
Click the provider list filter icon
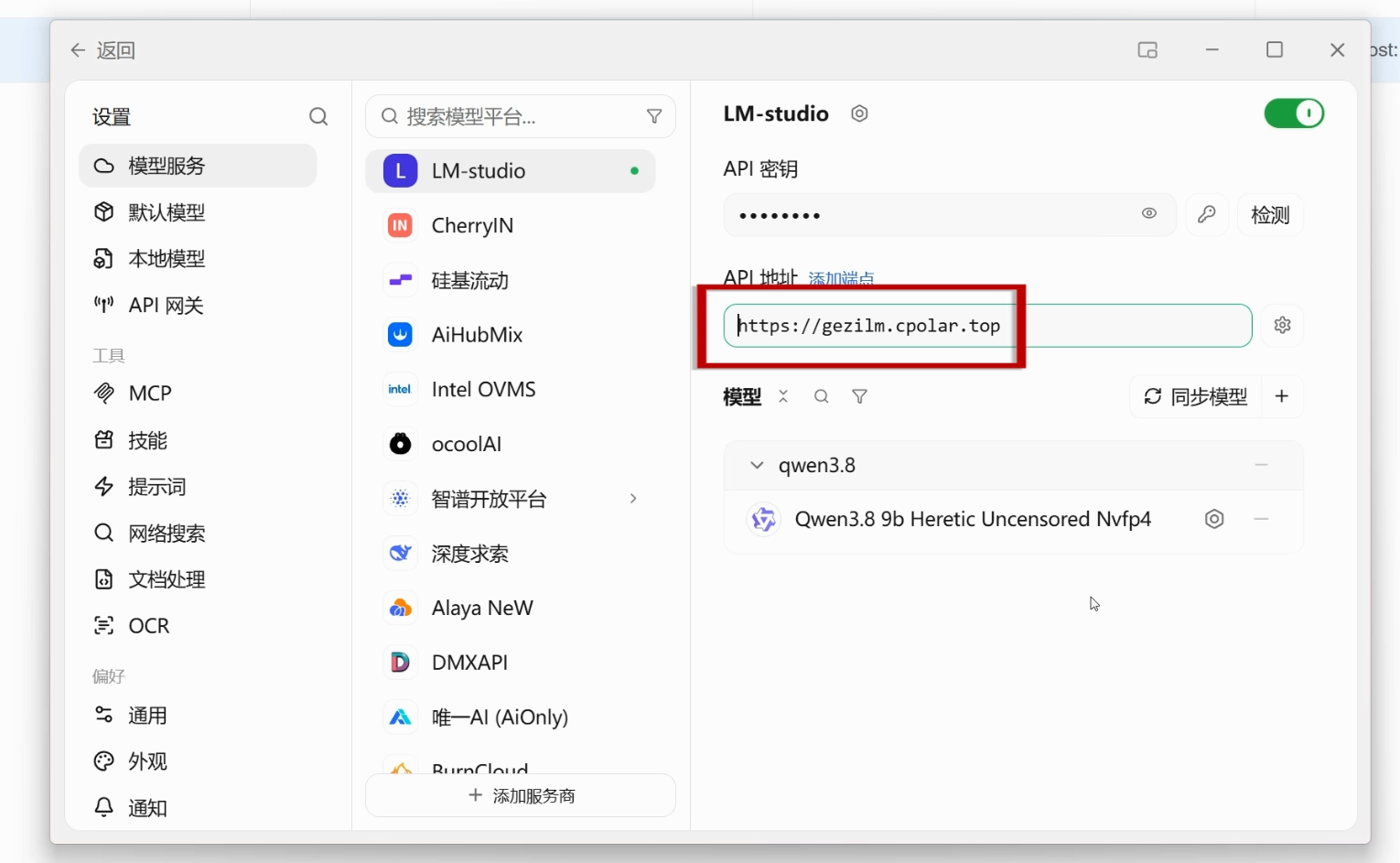(654, 116)
